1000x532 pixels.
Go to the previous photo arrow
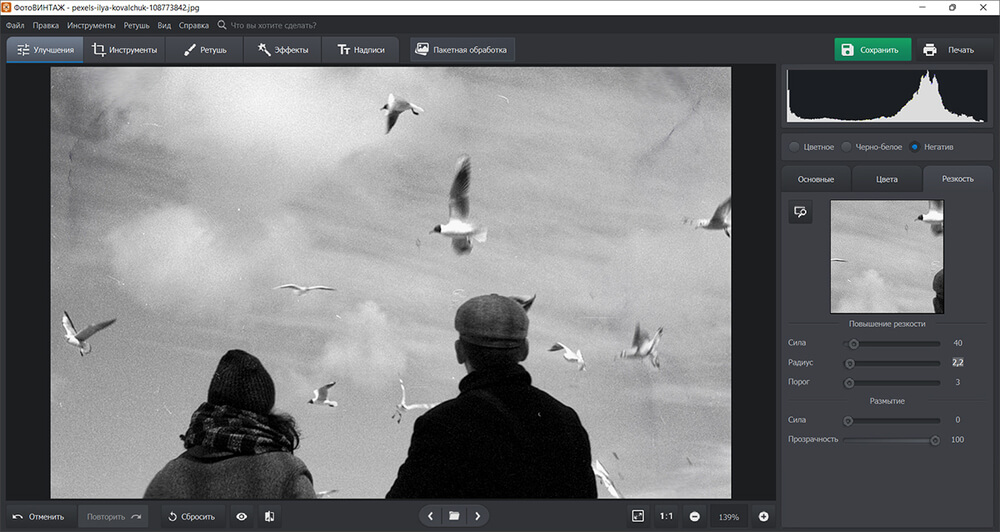(x=430, y=516)
